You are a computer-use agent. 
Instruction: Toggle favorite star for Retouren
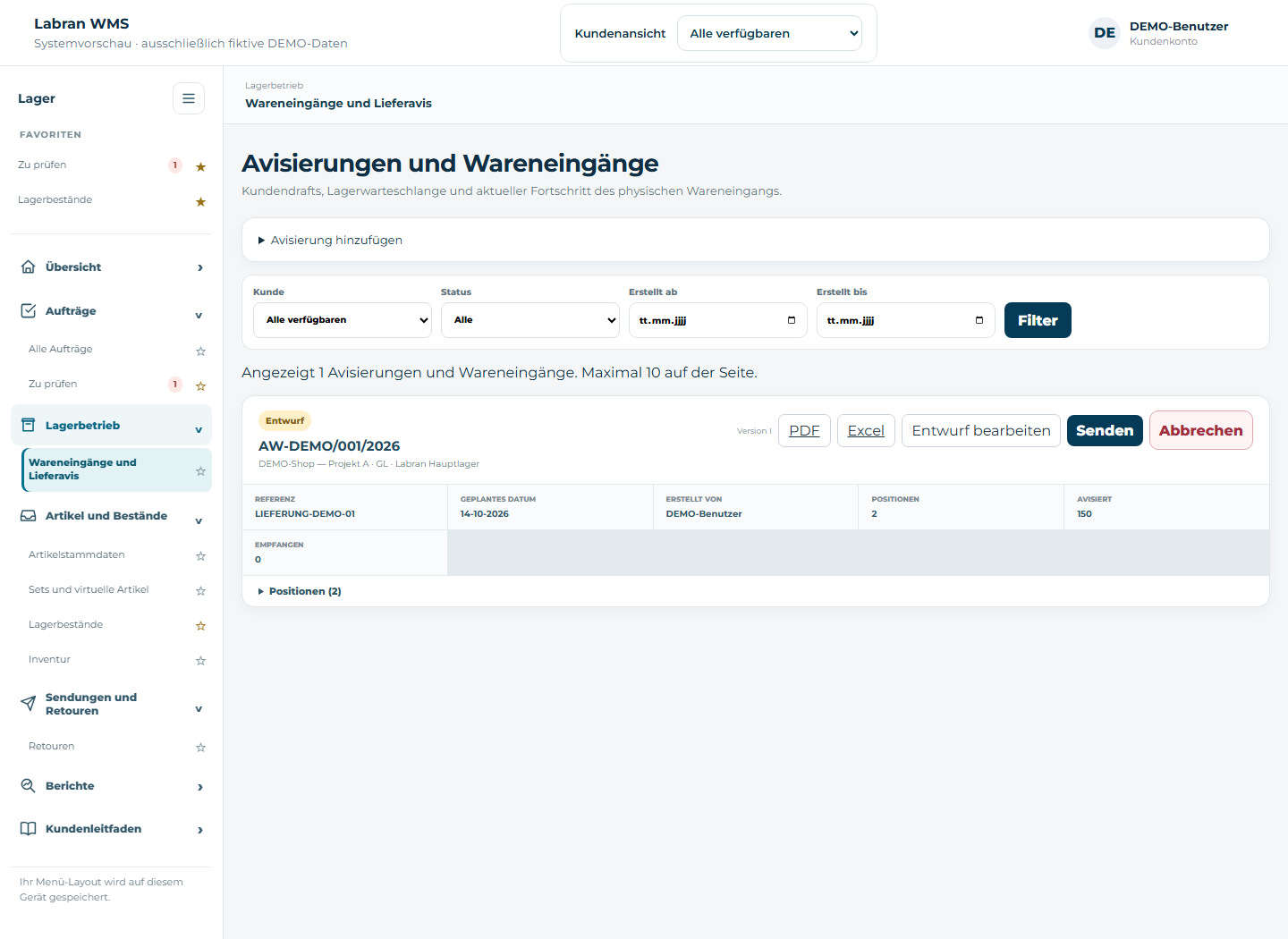coord(200,747)
